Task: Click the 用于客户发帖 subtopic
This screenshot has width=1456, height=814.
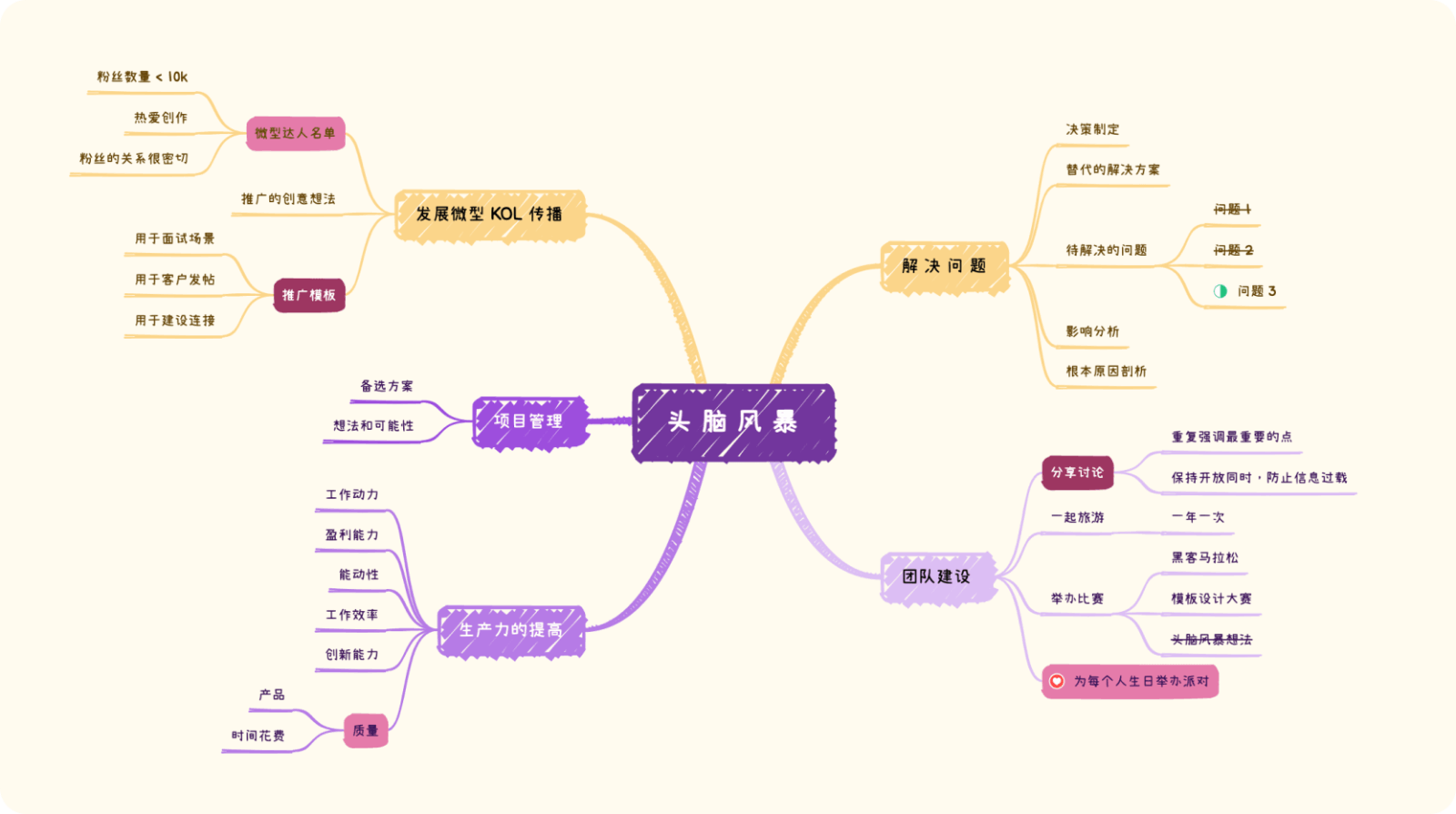Action: pyautogui.click(x=175, y=280)
